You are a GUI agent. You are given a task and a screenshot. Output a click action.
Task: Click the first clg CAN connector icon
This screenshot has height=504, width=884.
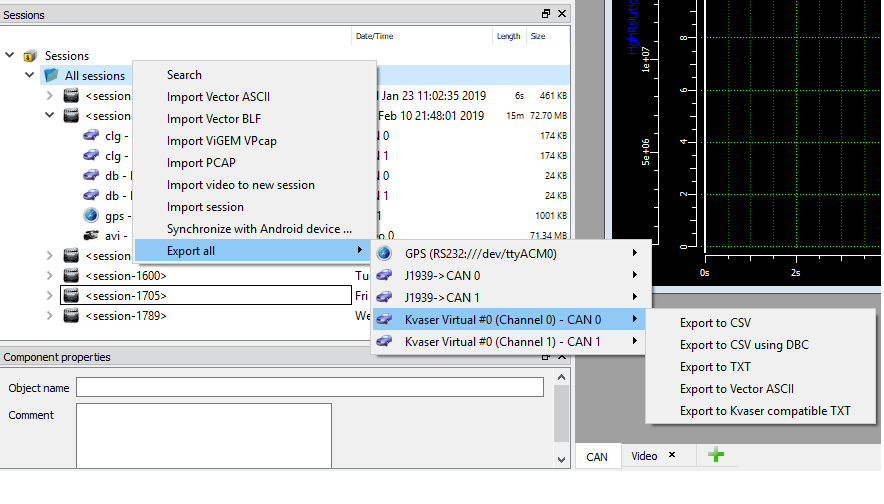pos(91,135)
